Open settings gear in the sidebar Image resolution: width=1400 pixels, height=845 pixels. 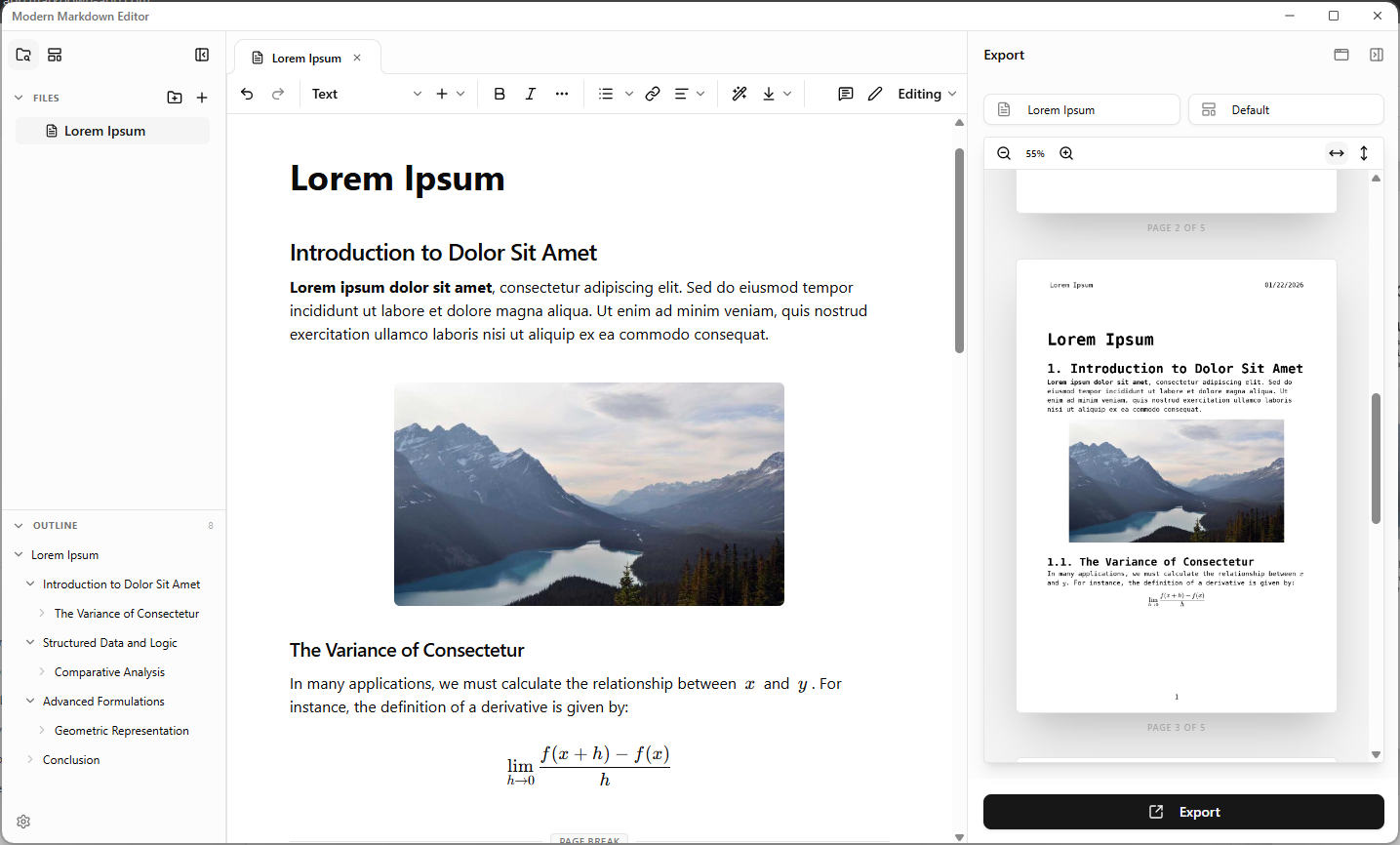(x=23, y=822)
